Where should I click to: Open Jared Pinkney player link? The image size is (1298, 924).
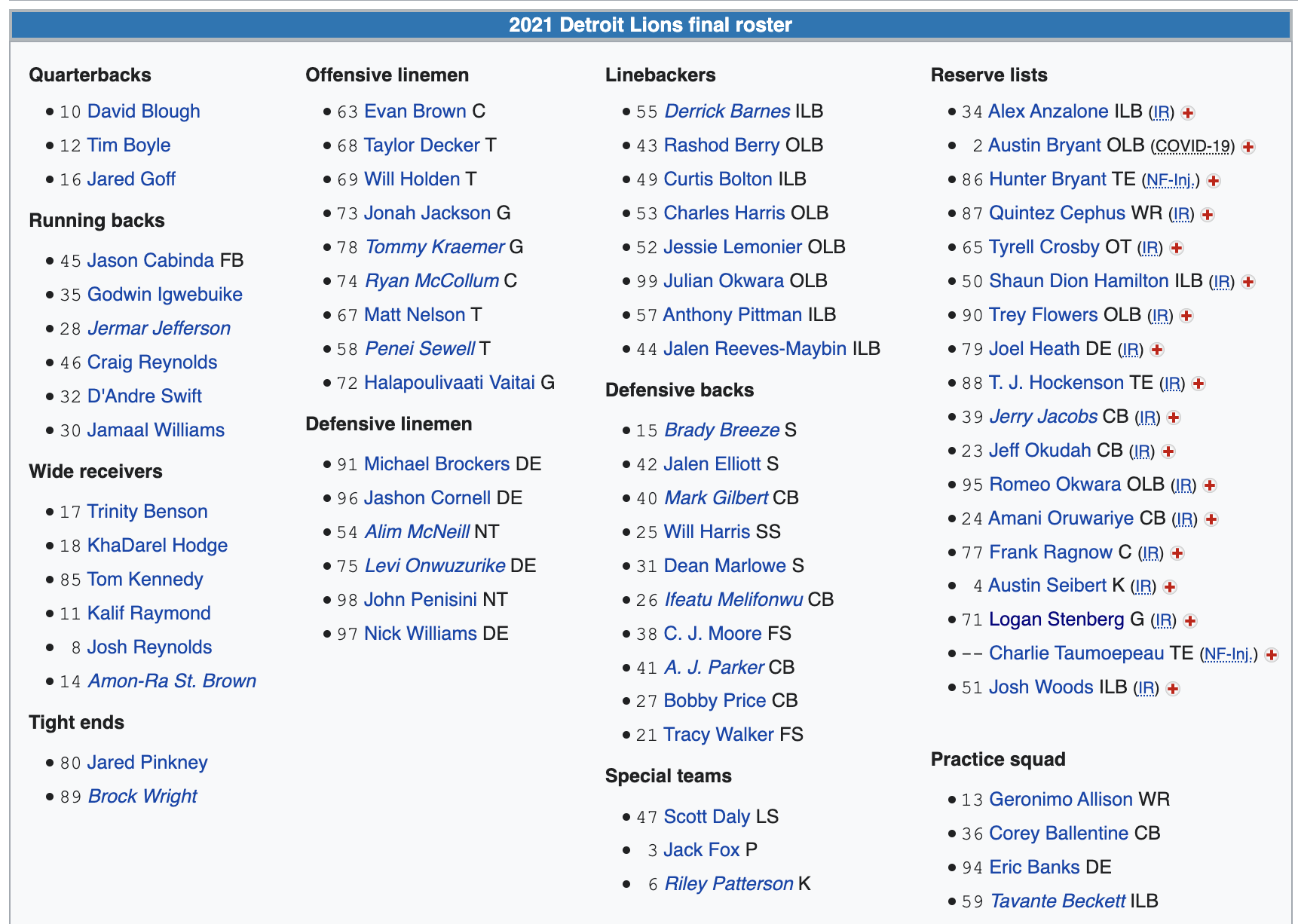[x=148, y=763]
